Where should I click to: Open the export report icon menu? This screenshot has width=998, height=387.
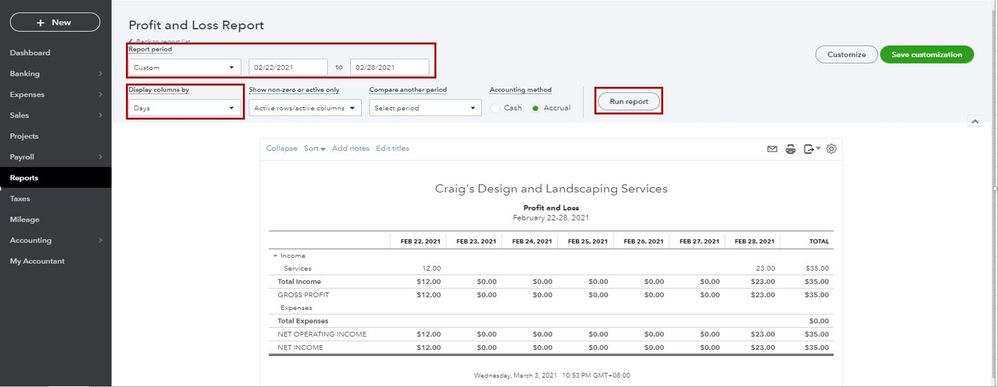point(812,150)
